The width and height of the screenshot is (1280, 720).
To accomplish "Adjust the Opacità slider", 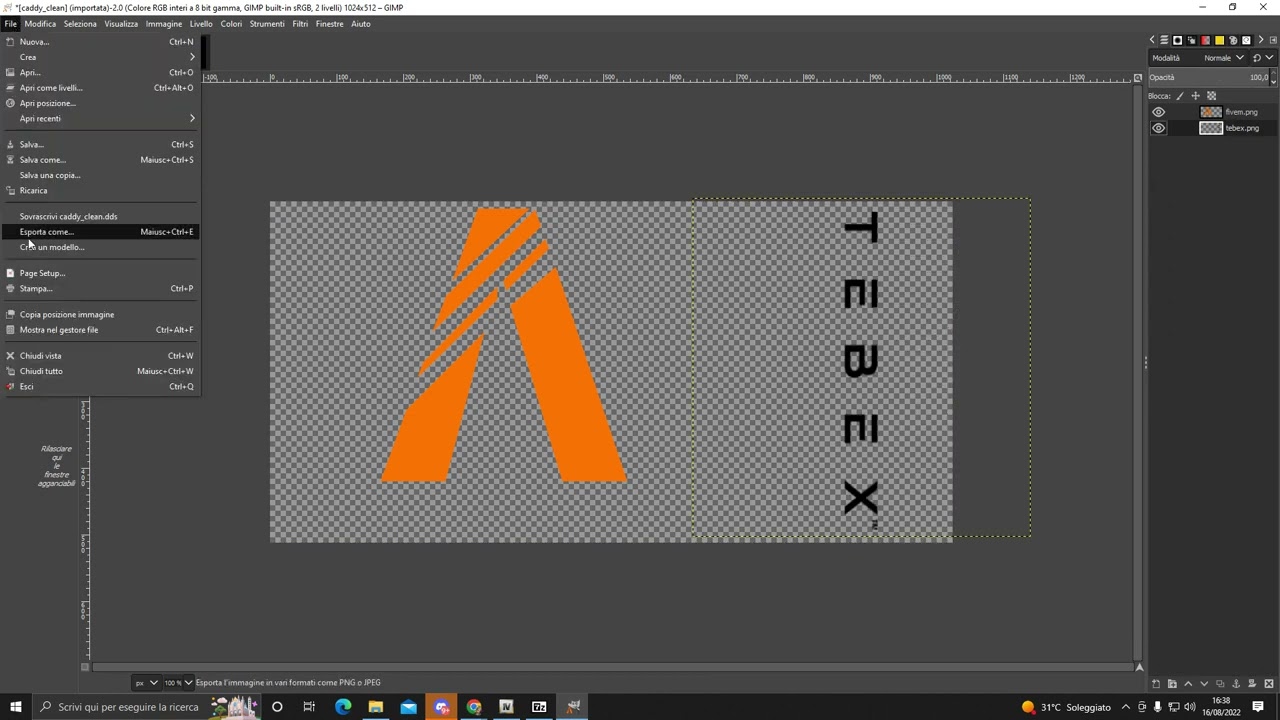I will 1208,77.
